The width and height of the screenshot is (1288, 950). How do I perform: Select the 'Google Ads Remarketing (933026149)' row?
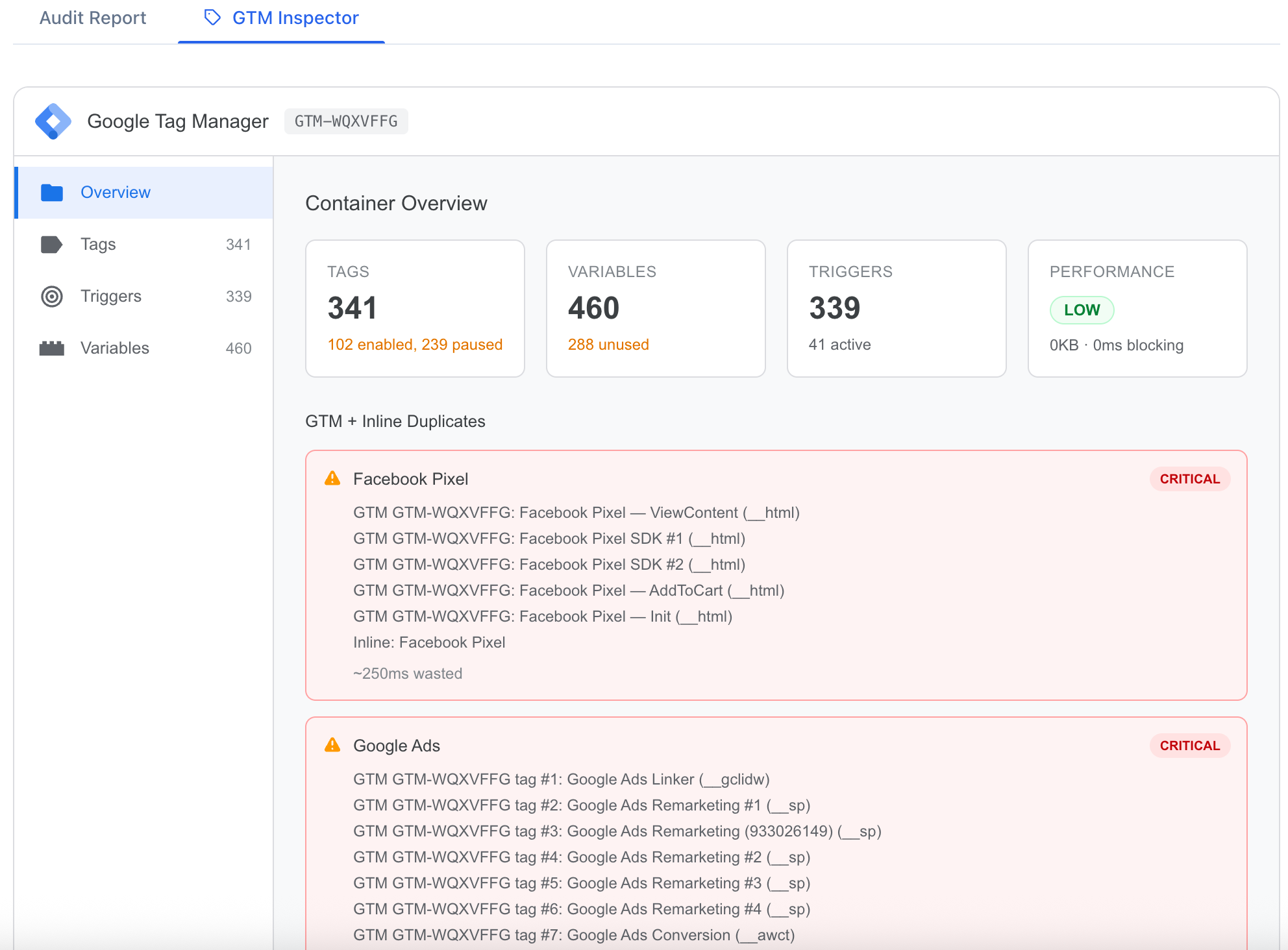617,831
